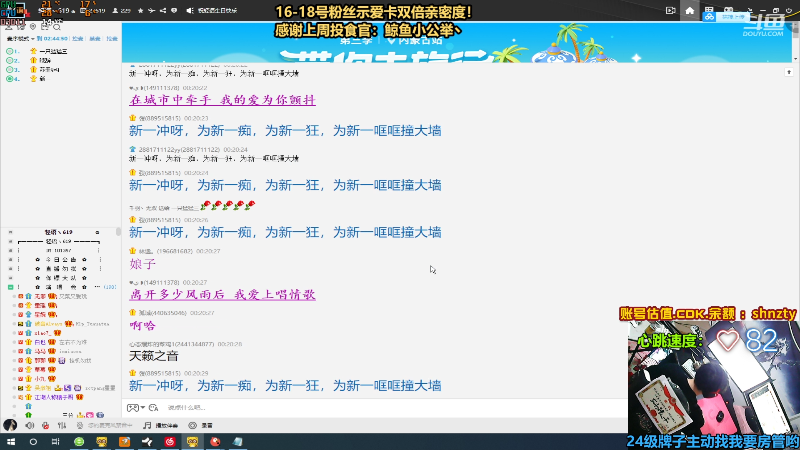
Task: Click 播放伴奏 play accompaniment button
Action: pos(160,425)
